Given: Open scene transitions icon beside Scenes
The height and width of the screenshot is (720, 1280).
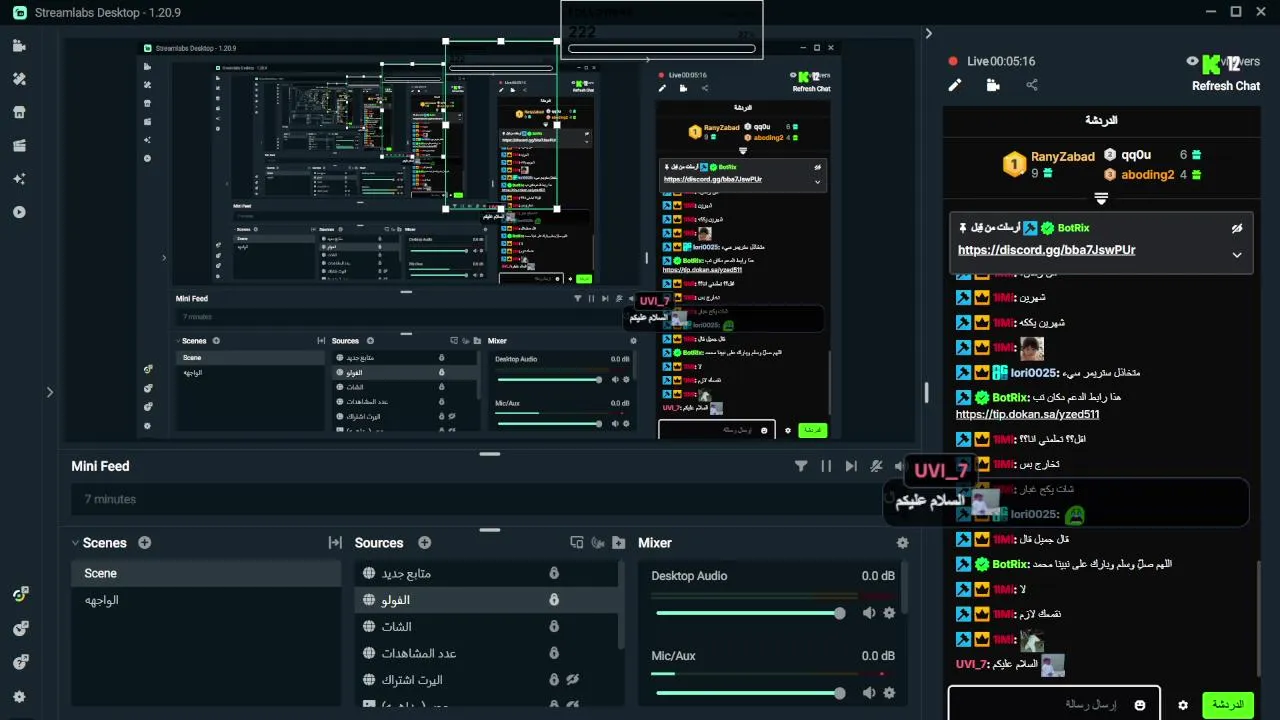Looking at the screenshot, I should pos(335,543).
